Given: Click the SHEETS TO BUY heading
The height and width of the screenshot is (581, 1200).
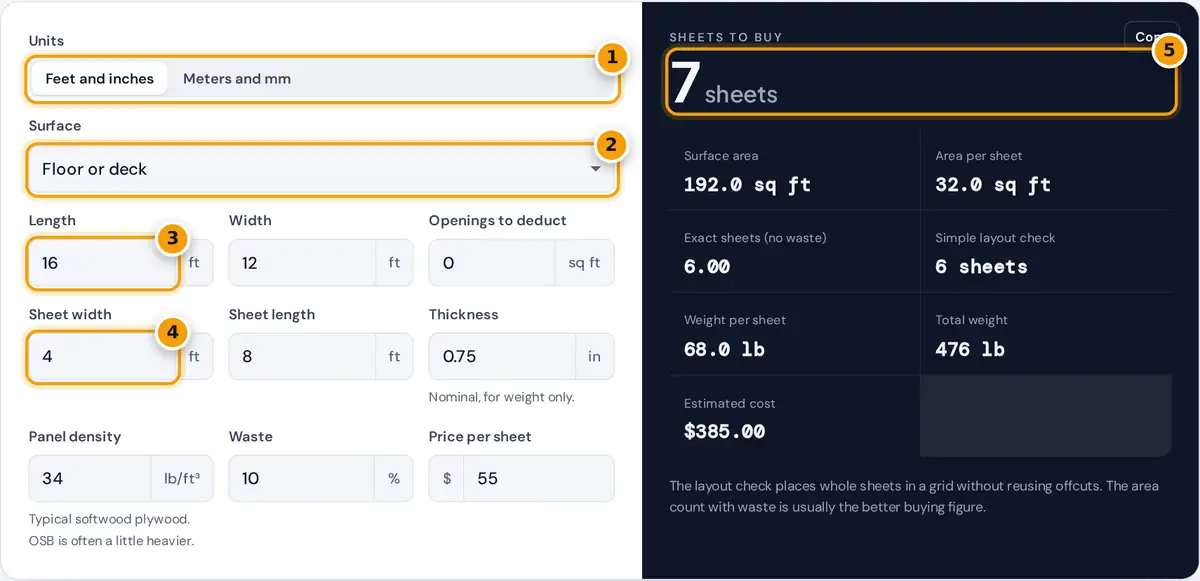Looking at the screenshot, I should [x=726, y=37].
